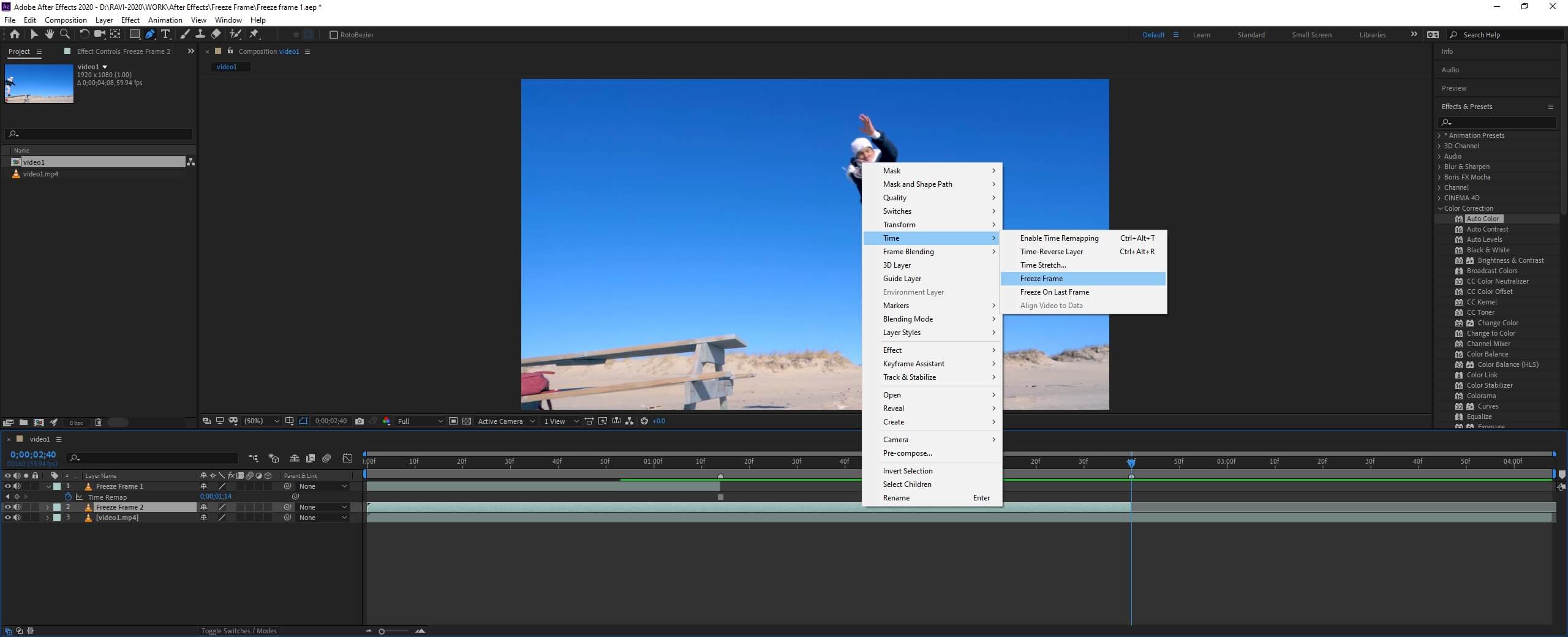This screenshot has width=1568, height=637.
Task: Open the Brush tool
Action: pyautogui.click(x=184, y=34)
